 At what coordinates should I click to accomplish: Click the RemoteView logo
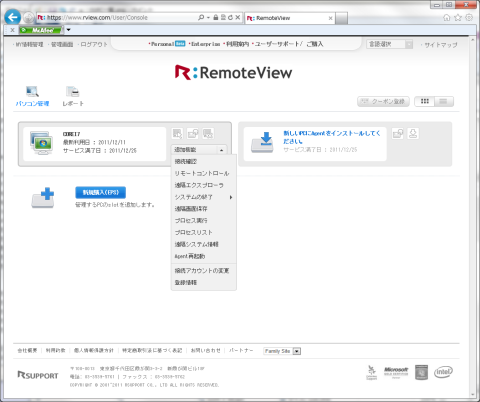pyautogui.click(x=233, y=72)
